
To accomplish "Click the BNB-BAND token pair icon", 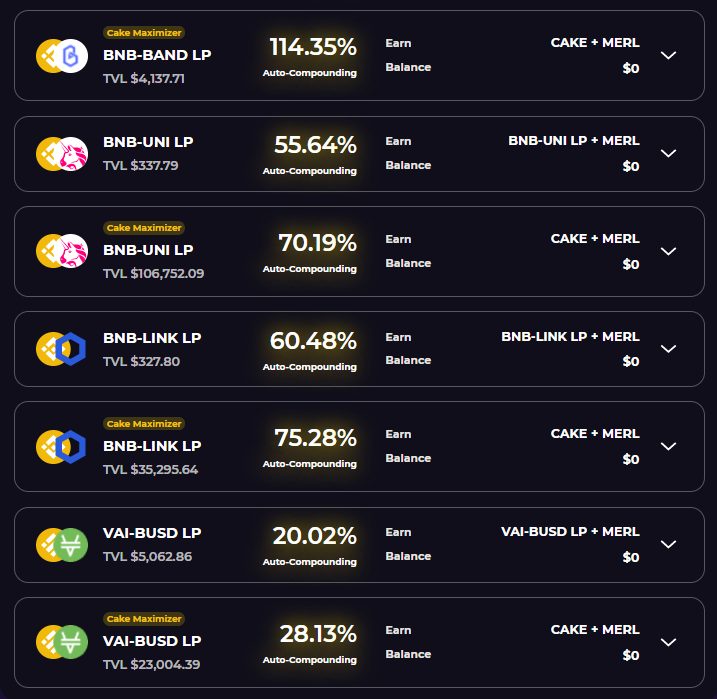I will point(62,56).
